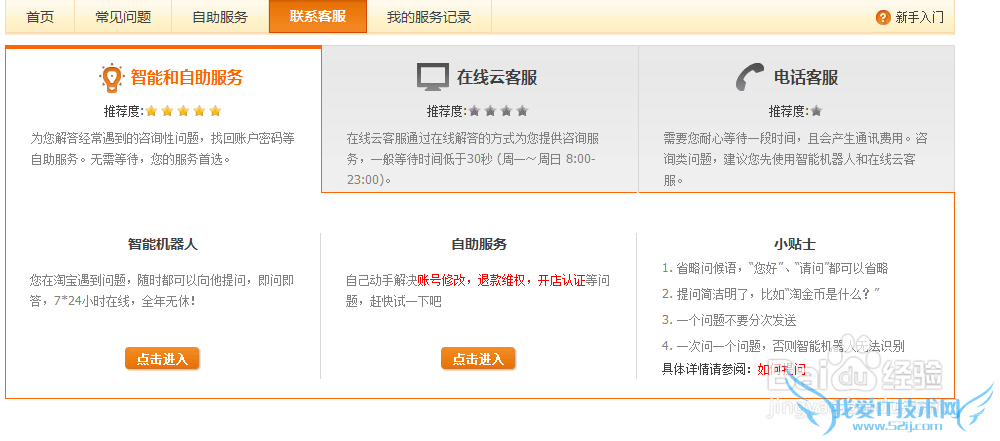Click tip 2 about 提问简洁明了
This screenshot has height=441, width=1000.
[x=771, y=294]
